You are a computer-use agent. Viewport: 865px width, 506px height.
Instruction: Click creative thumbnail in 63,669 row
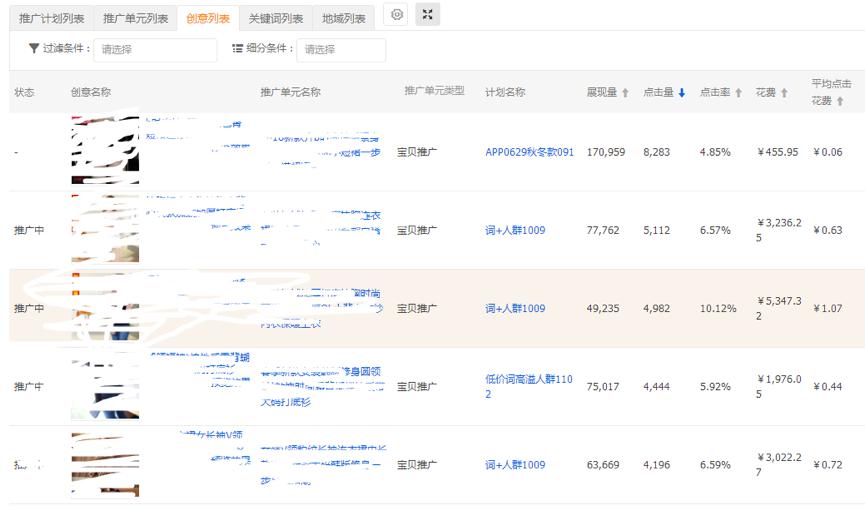click(105, 464)
